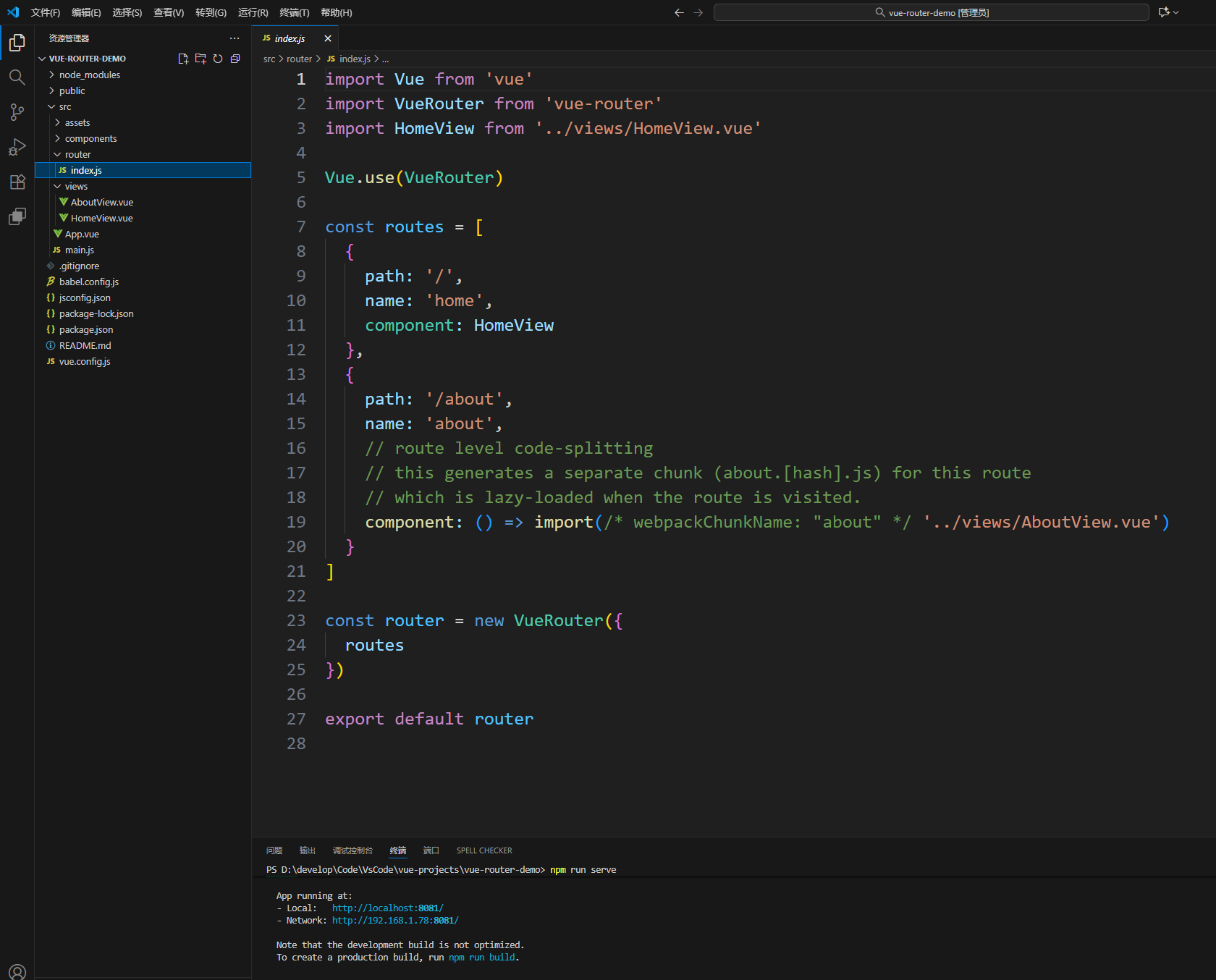The height and width of the screenshot is (980, 1216).
Task: Open the localhost:8081 link in terminal
Action: pos(388,908)
